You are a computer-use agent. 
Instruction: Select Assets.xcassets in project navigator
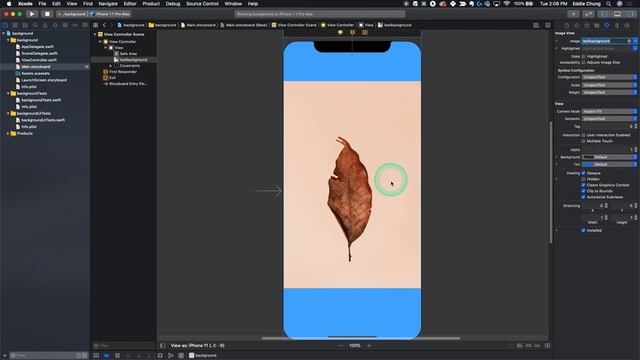(x=36, y=73)
